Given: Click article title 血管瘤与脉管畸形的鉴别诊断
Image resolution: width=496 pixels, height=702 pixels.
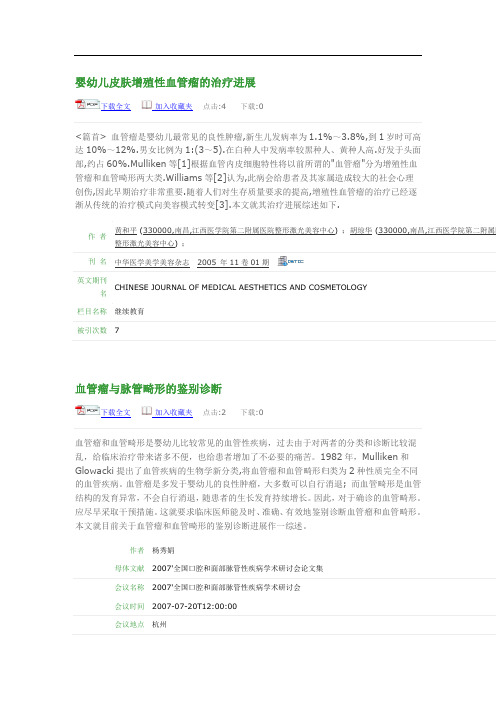Looking at the screenshot, I should [x=149, y=389].
